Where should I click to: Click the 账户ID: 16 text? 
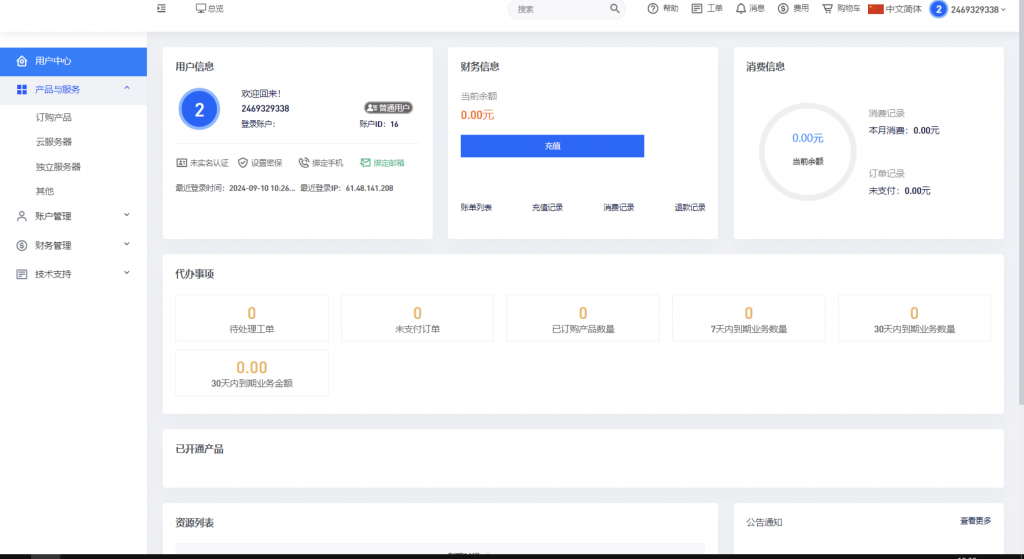click(x=379, y=124)
